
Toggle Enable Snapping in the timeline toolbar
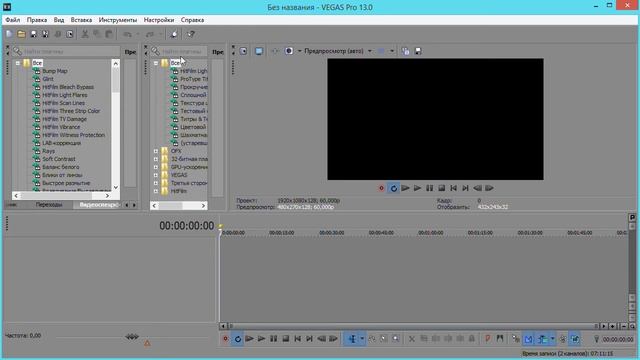coord(516,339)
